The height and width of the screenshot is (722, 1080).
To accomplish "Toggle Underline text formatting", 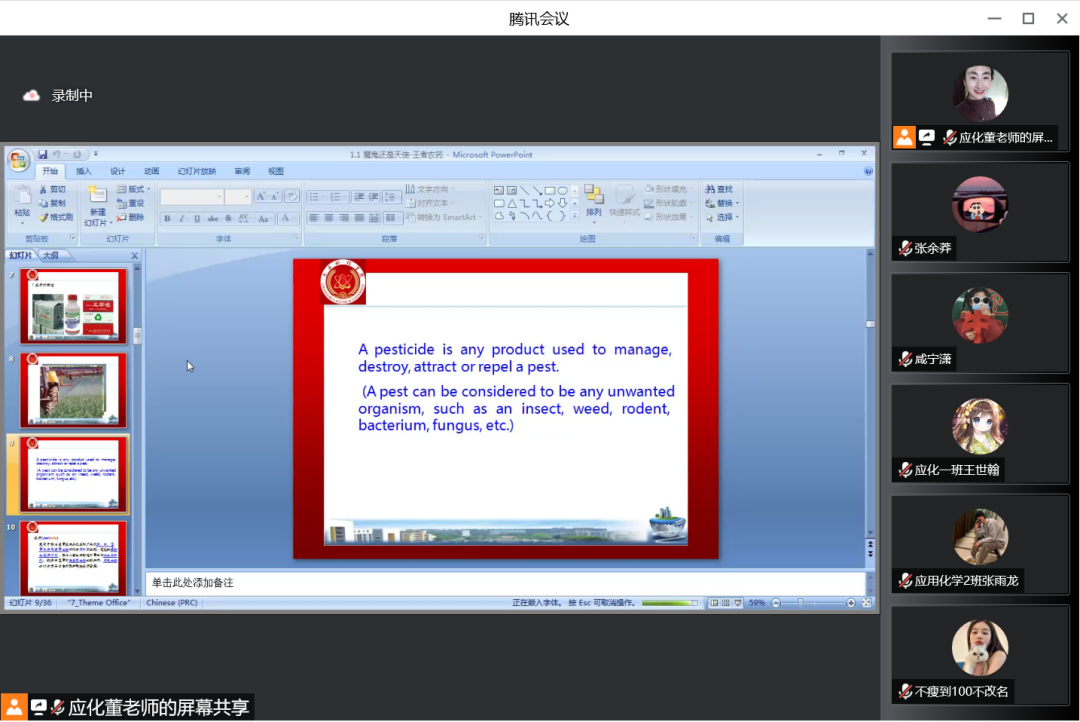I will point(196,218).
